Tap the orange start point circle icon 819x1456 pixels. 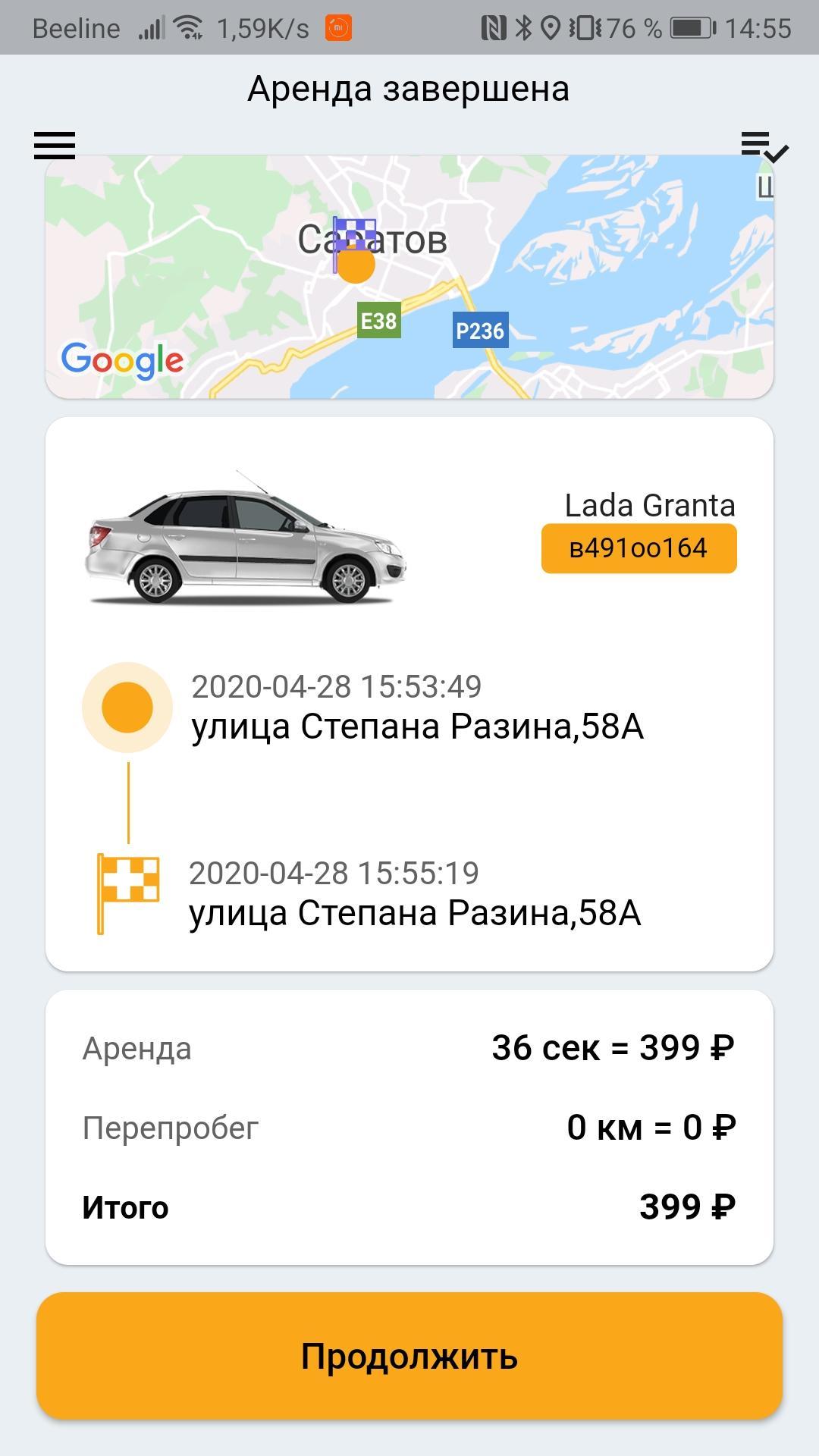click(127, 708)
